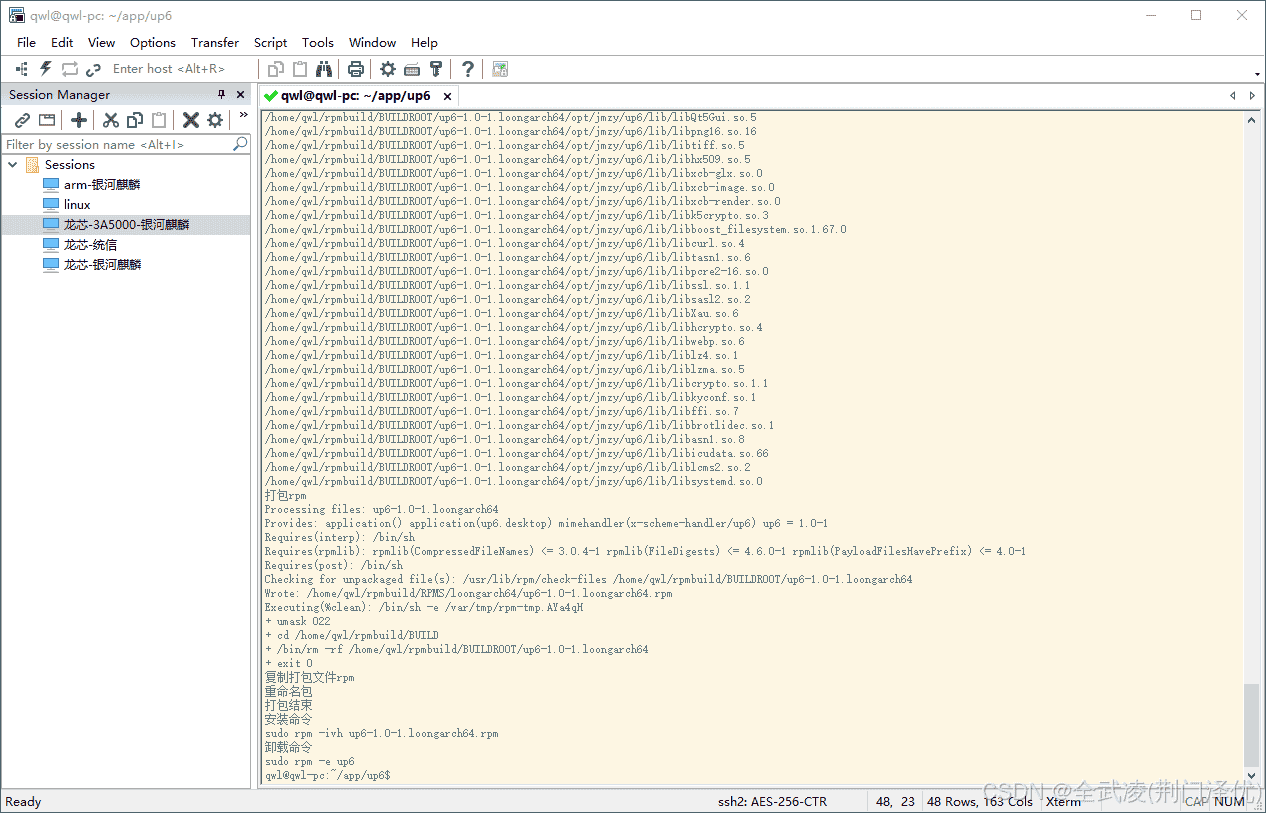Add new session with plus icon
This screenshot has height=813, width=1266.
click(x=79, y=120)
